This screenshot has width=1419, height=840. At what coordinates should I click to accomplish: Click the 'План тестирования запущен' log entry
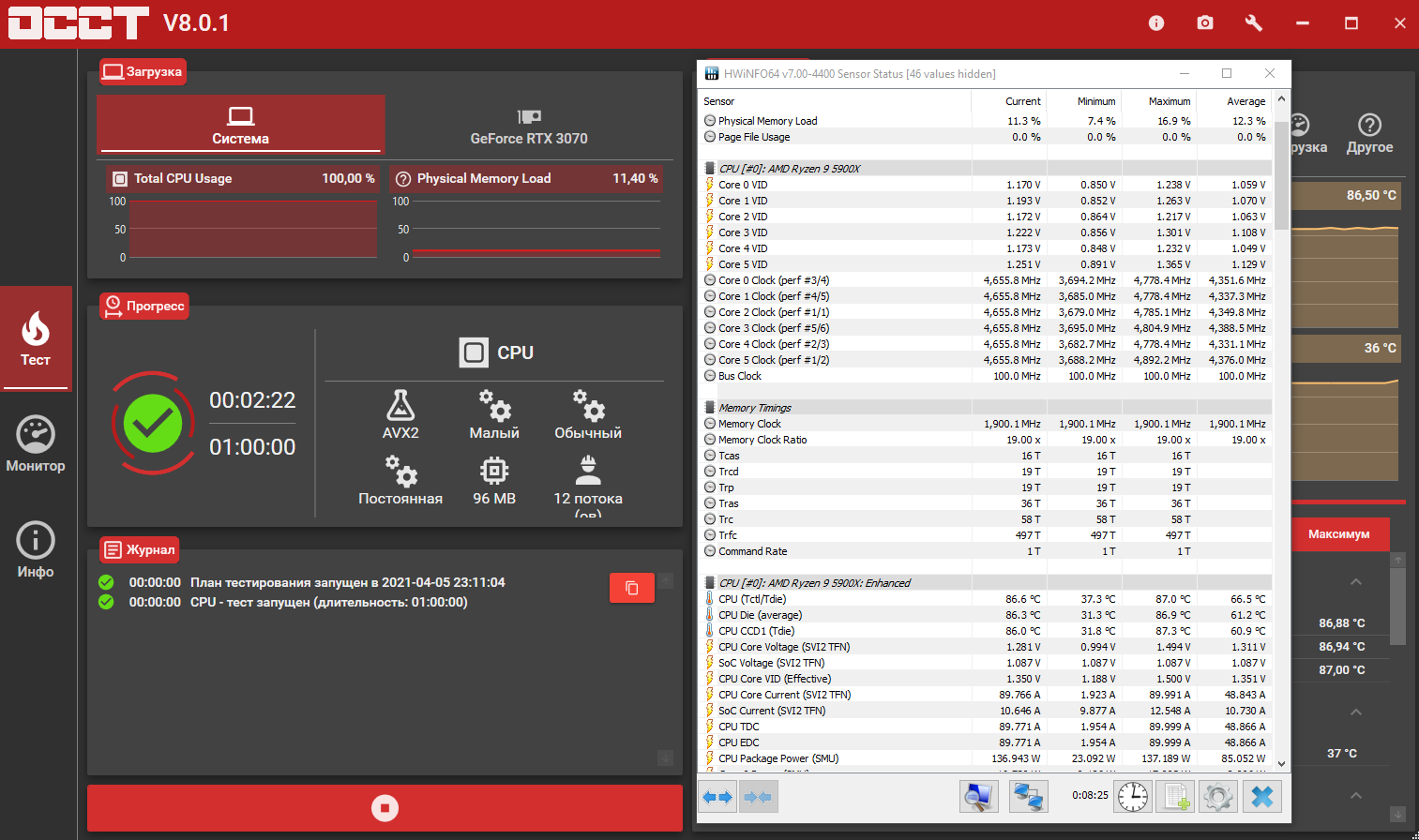click(348, 582)
